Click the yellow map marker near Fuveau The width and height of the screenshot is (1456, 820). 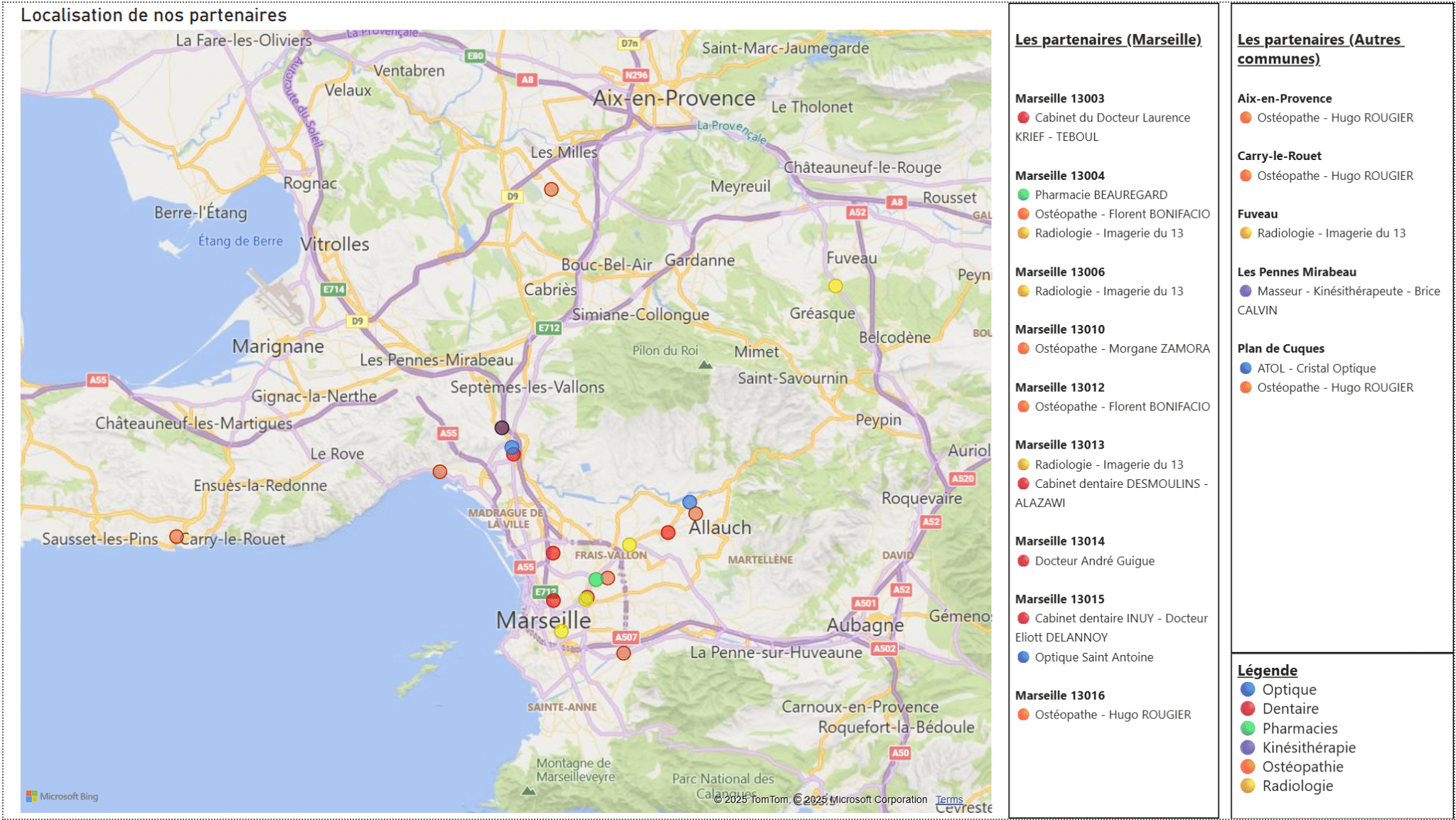point(835,286)
